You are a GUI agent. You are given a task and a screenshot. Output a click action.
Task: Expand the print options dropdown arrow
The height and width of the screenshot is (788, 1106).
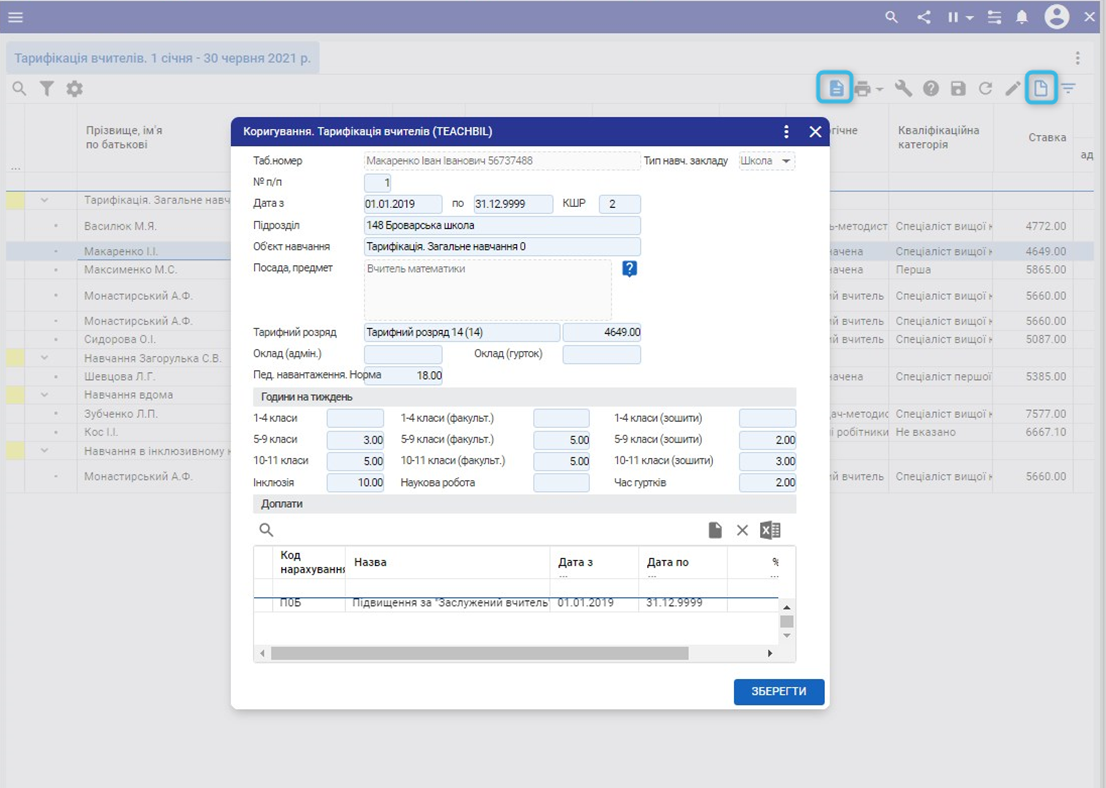coord(880,89)
